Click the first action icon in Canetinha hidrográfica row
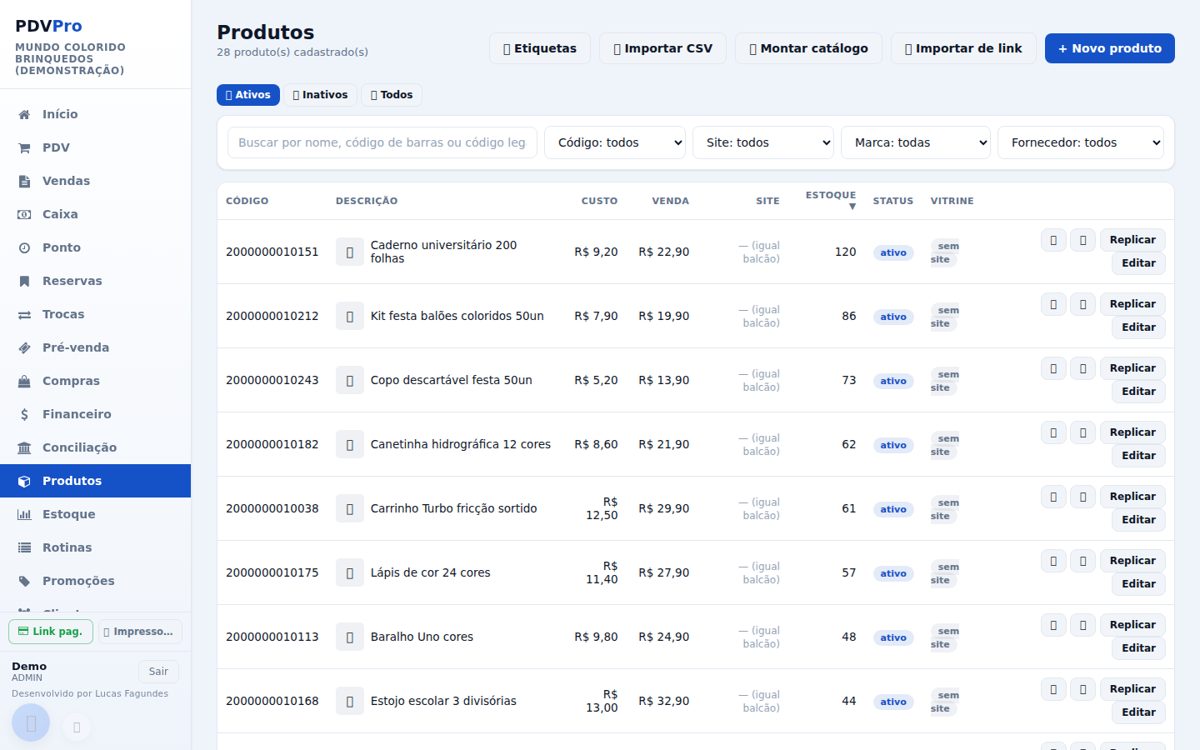 pos(1054,432)
